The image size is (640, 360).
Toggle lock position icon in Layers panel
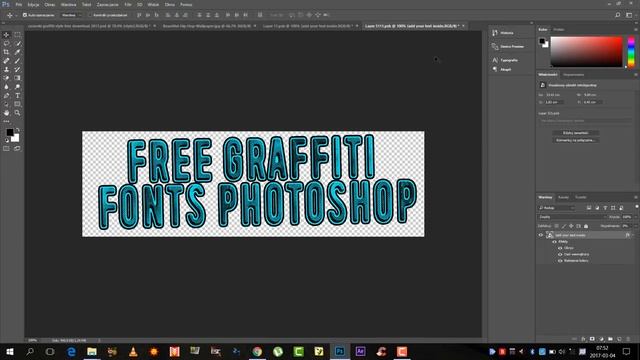(571, 226)
